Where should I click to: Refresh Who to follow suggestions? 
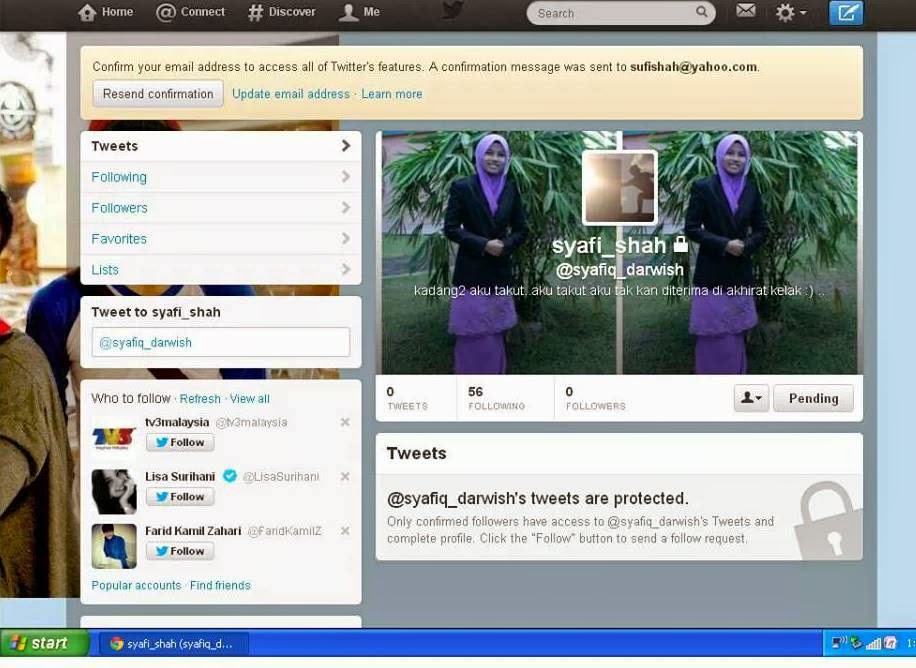(200, 399)
